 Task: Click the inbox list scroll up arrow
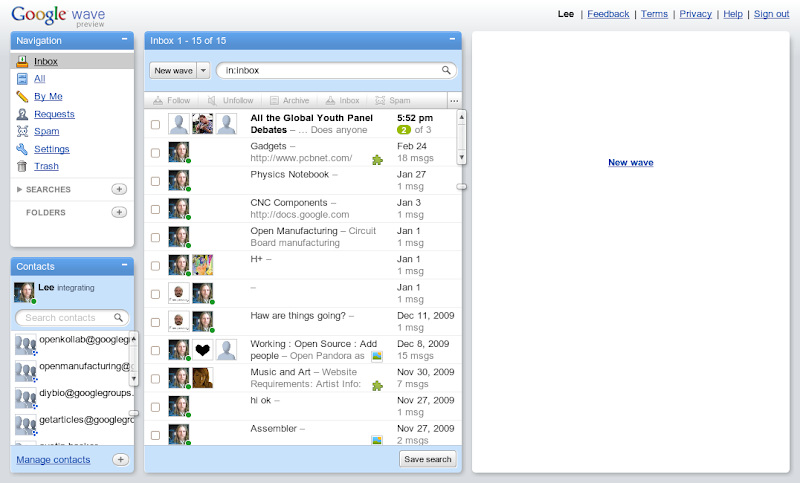point(461,117)
